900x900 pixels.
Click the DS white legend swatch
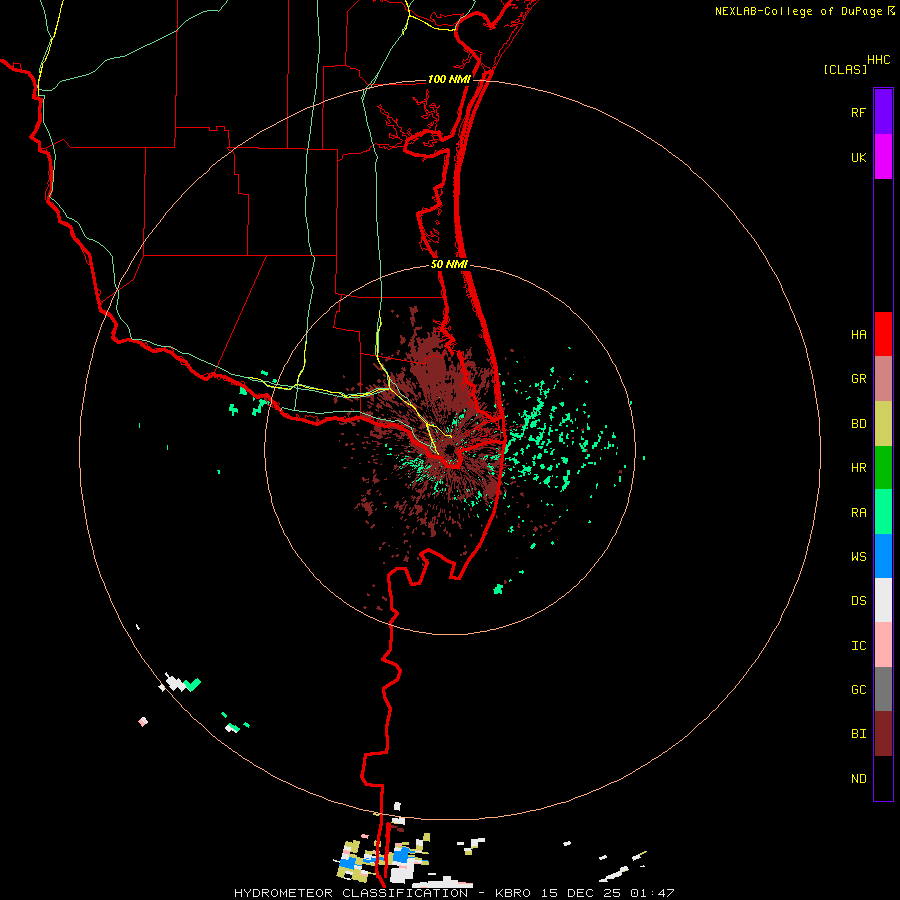point(883,600)
